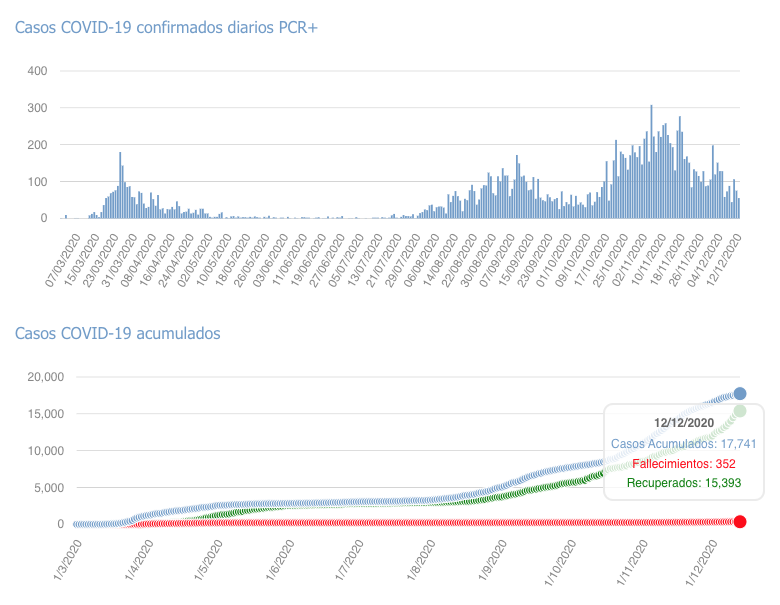Click the 07/03/2020 date label on the daily chart
Image resolution: width=780 pixels, height=605 pixels.
(x=62, y=262)
